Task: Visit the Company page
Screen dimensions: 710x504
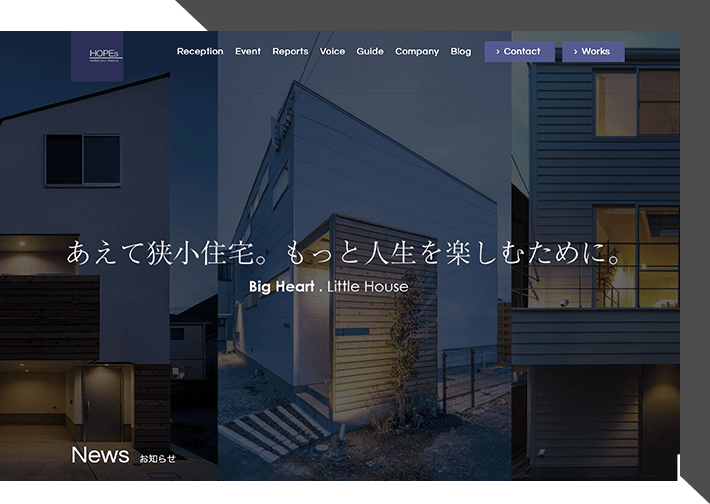Action: click(x=417, y=52)
